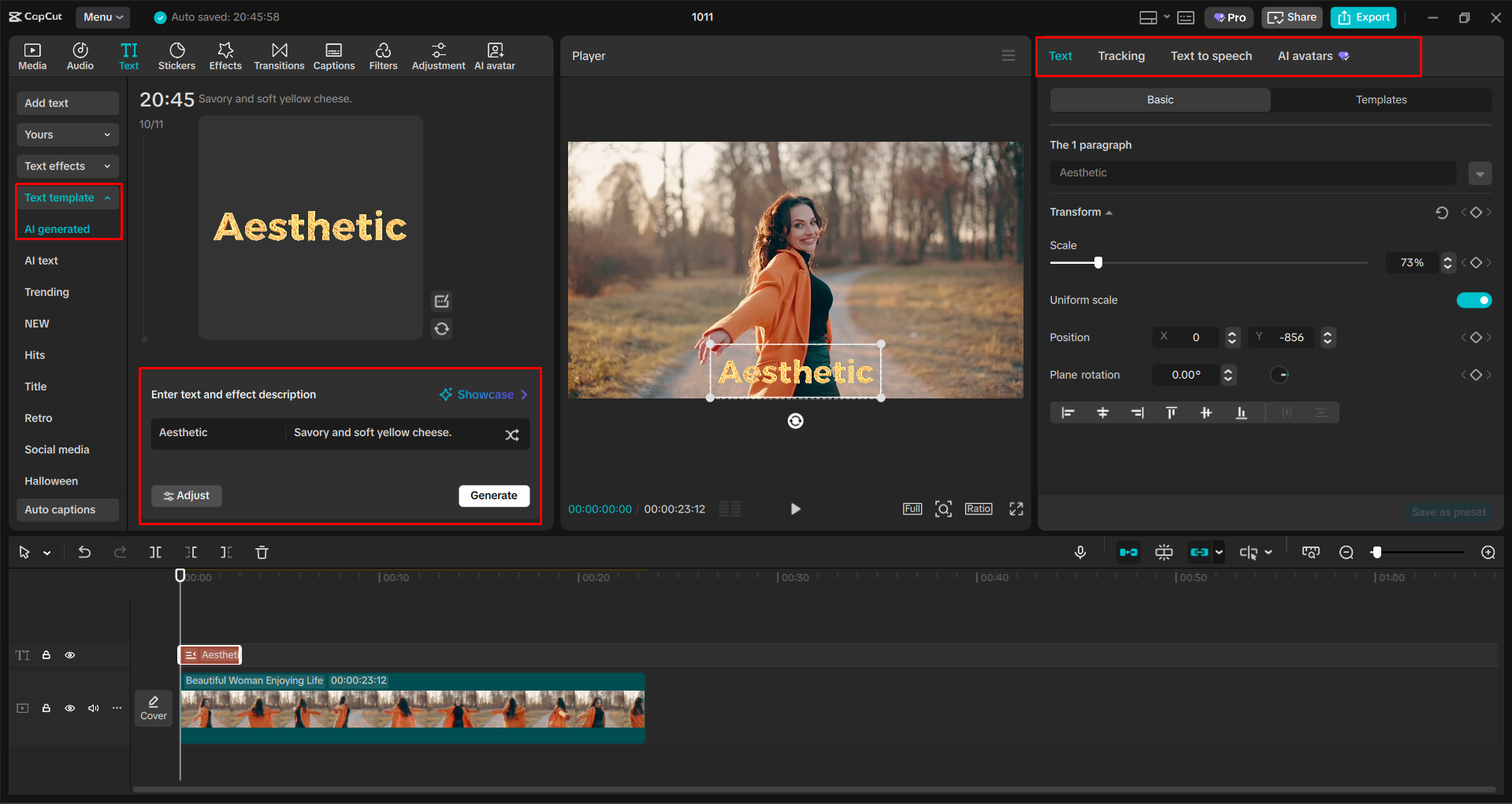Switch to the Templates tab

click(1381, 99)
